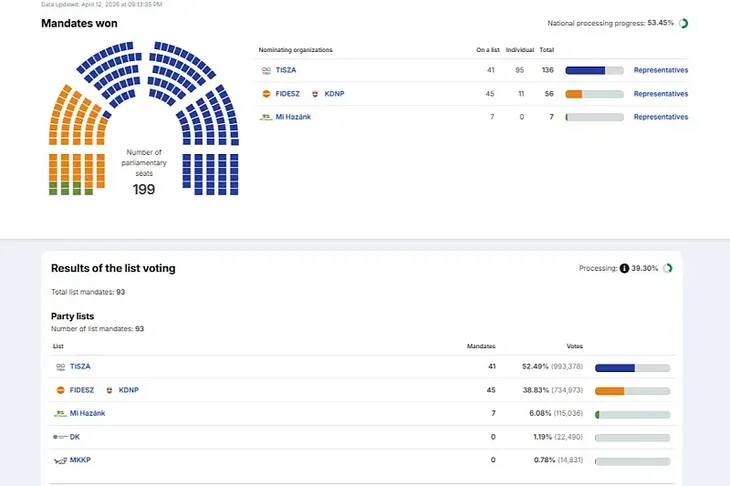
Task: Click the info icon beside Processing 39.30%
Action: (x=624, y=268)
